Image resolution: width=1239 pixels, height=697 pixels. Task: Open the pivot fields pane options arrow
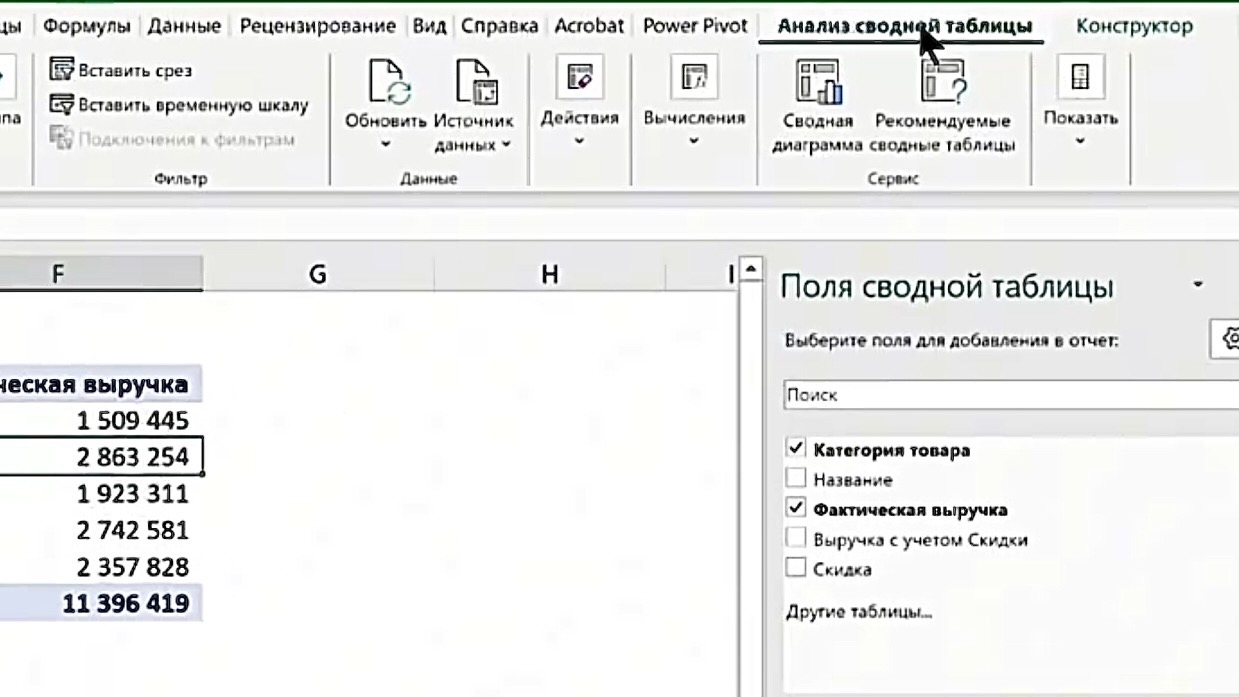point(1198,285)
